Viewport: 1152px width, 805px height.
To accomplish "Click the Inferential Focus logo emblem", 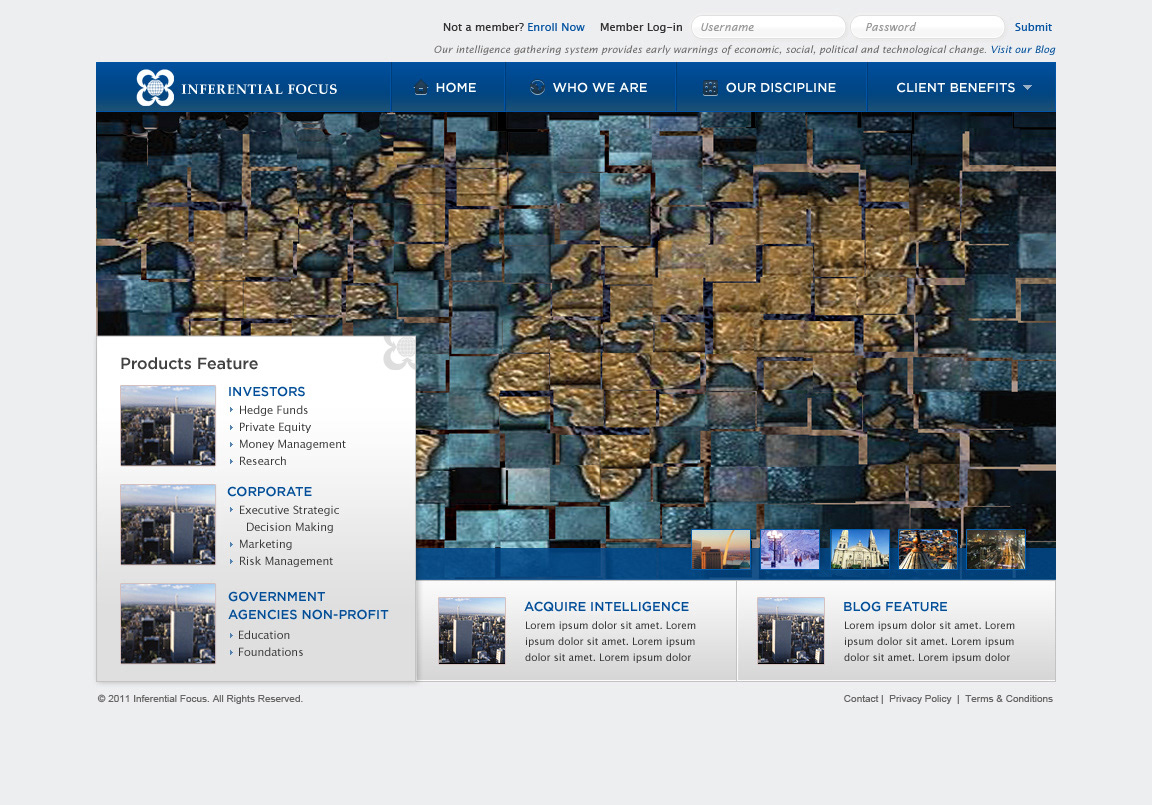I will (x=155, y=87).
